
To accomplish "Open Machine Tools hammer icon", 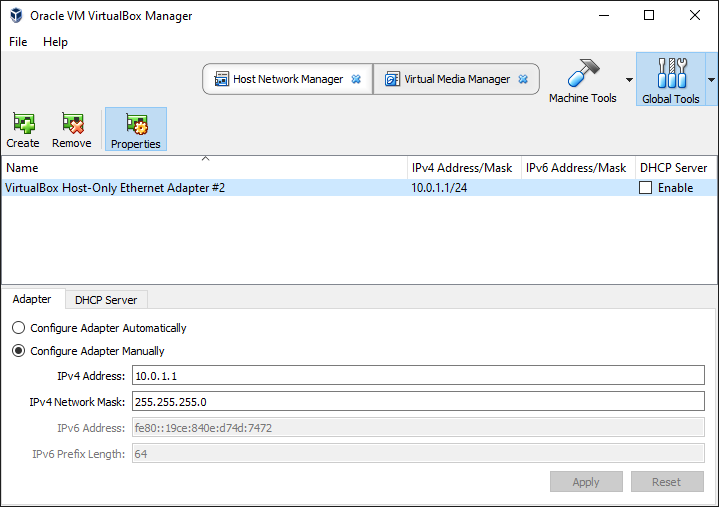I will (583, 72).
